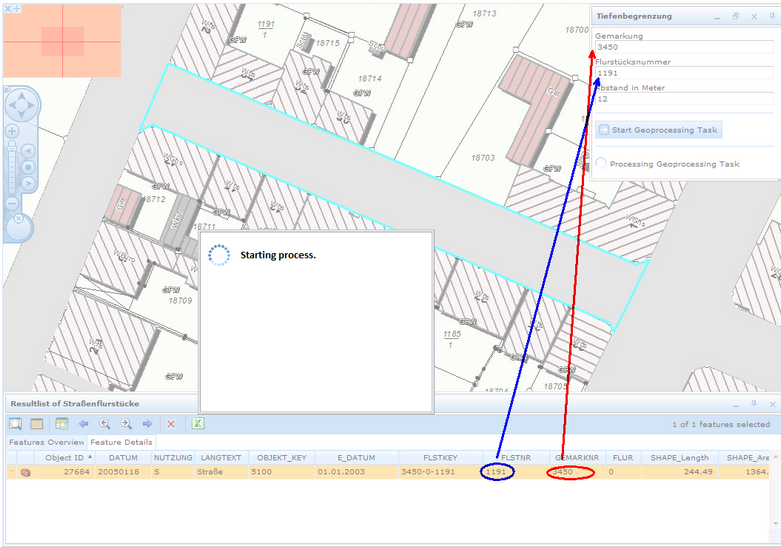The width and height of the screenshot is (781, 547).
Task: Click the Flurstücksnummer input field
Action: (x=684, y=73)
